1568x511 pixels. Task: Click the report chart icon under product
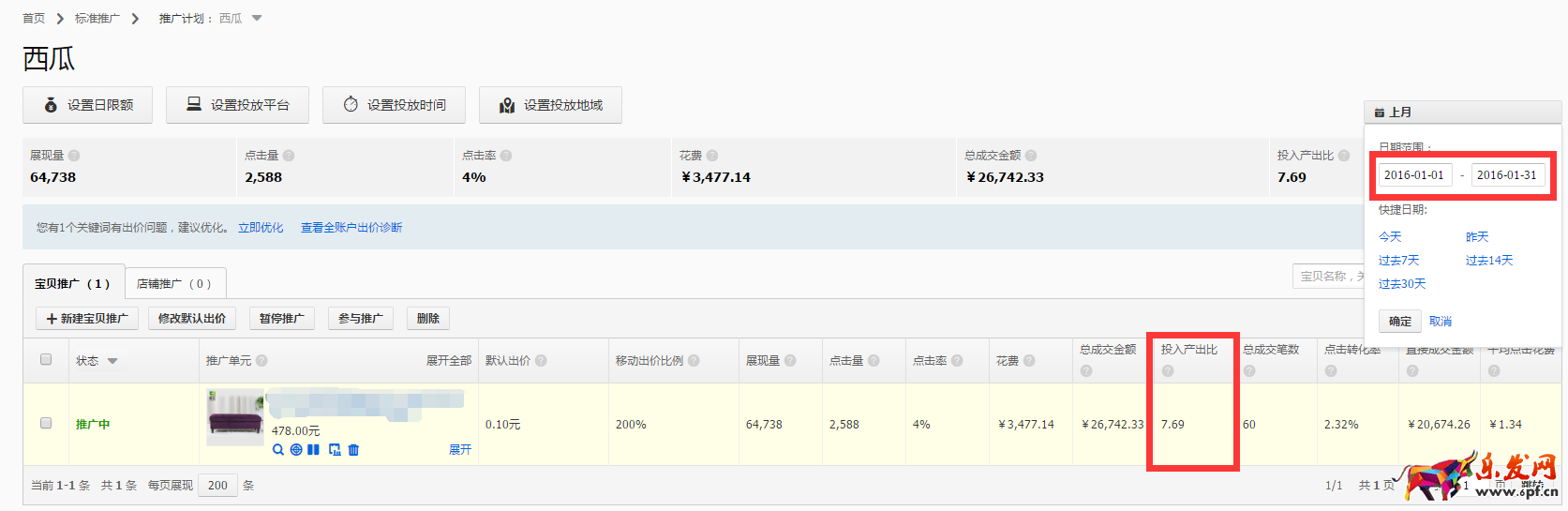click(335, 450)
